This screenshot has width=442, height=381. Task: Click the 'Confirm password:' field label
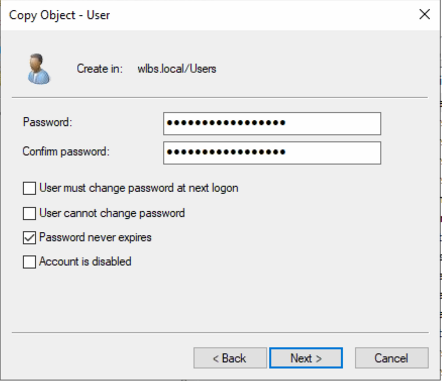click(x=66, y=151)
